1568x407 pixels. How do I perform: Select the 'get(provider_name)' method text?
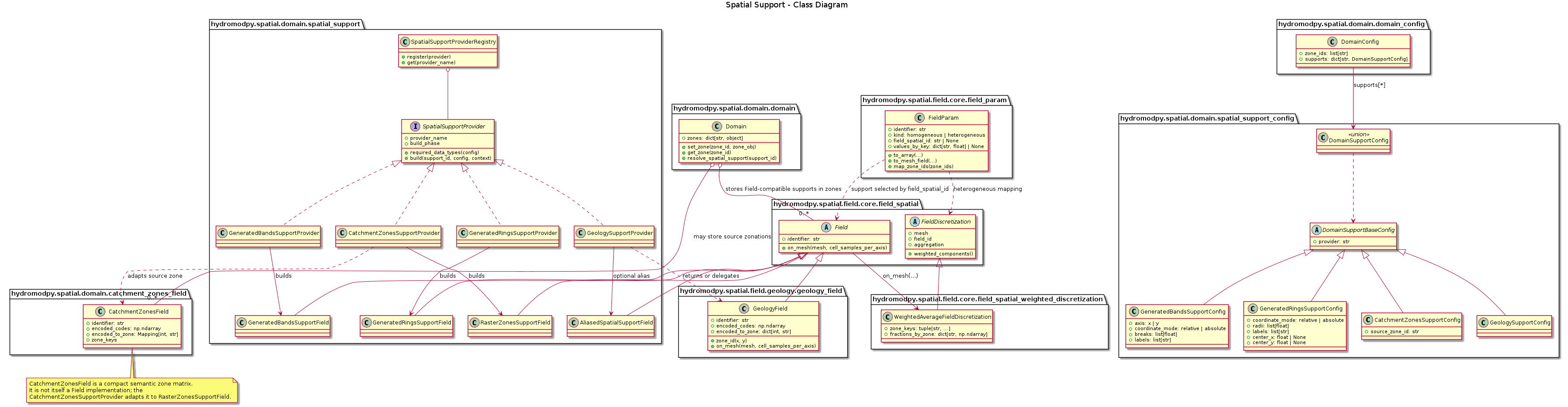(x=431, y=62)
